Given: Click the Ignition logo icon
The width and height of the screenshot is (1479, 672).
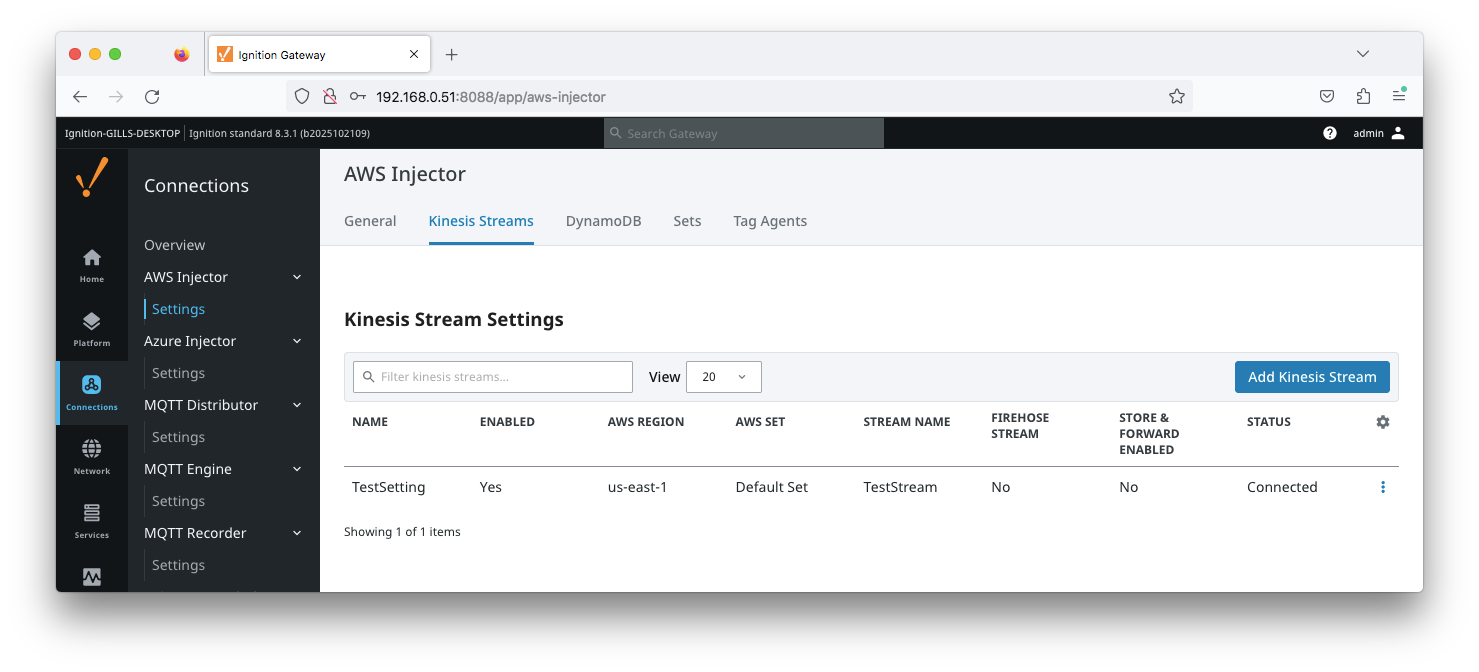Looking at the screenshot, I should tap(92, 177).
